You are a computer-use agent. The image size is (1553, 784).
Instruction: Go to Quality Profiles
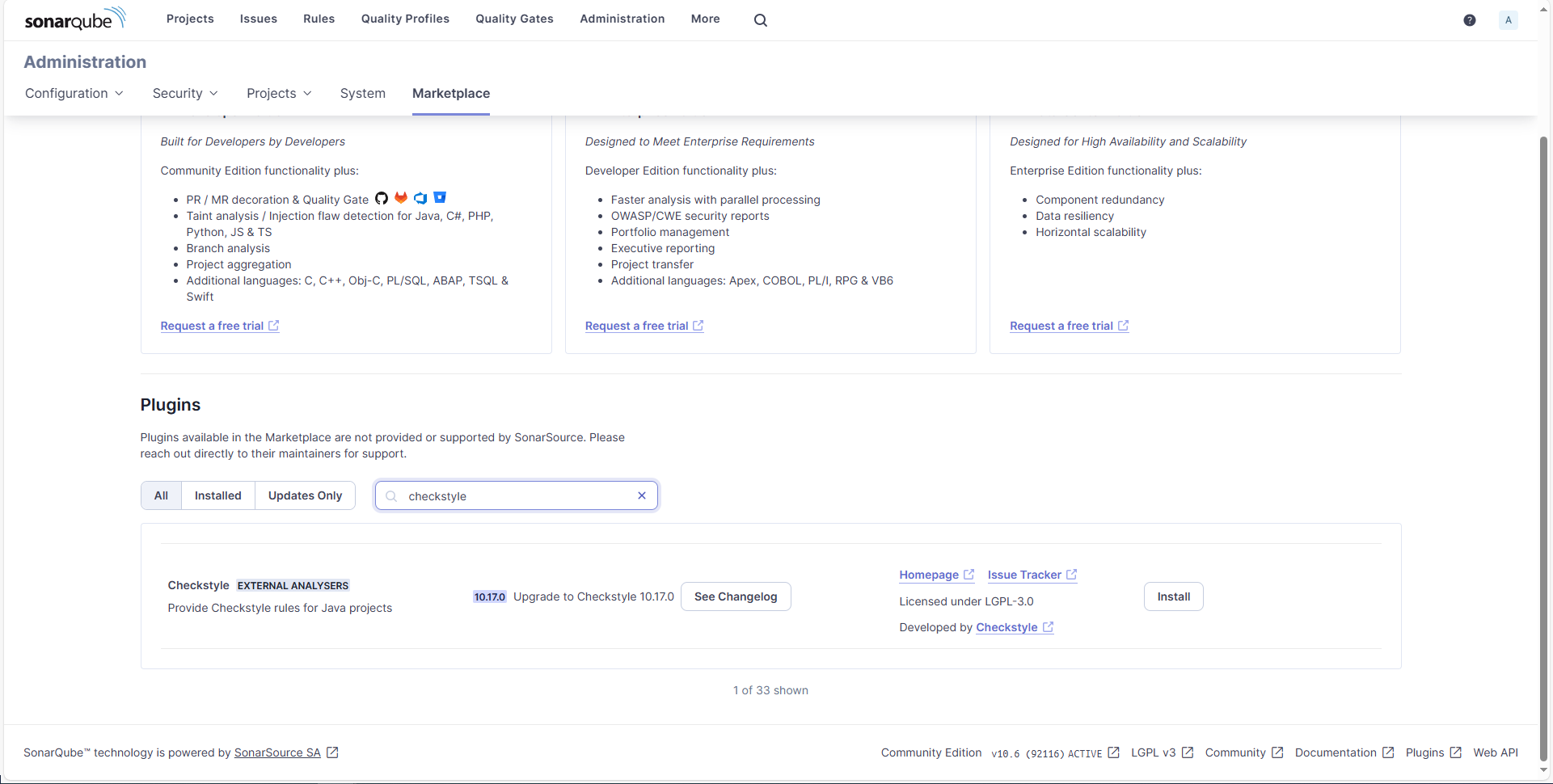tap(405, 19)
